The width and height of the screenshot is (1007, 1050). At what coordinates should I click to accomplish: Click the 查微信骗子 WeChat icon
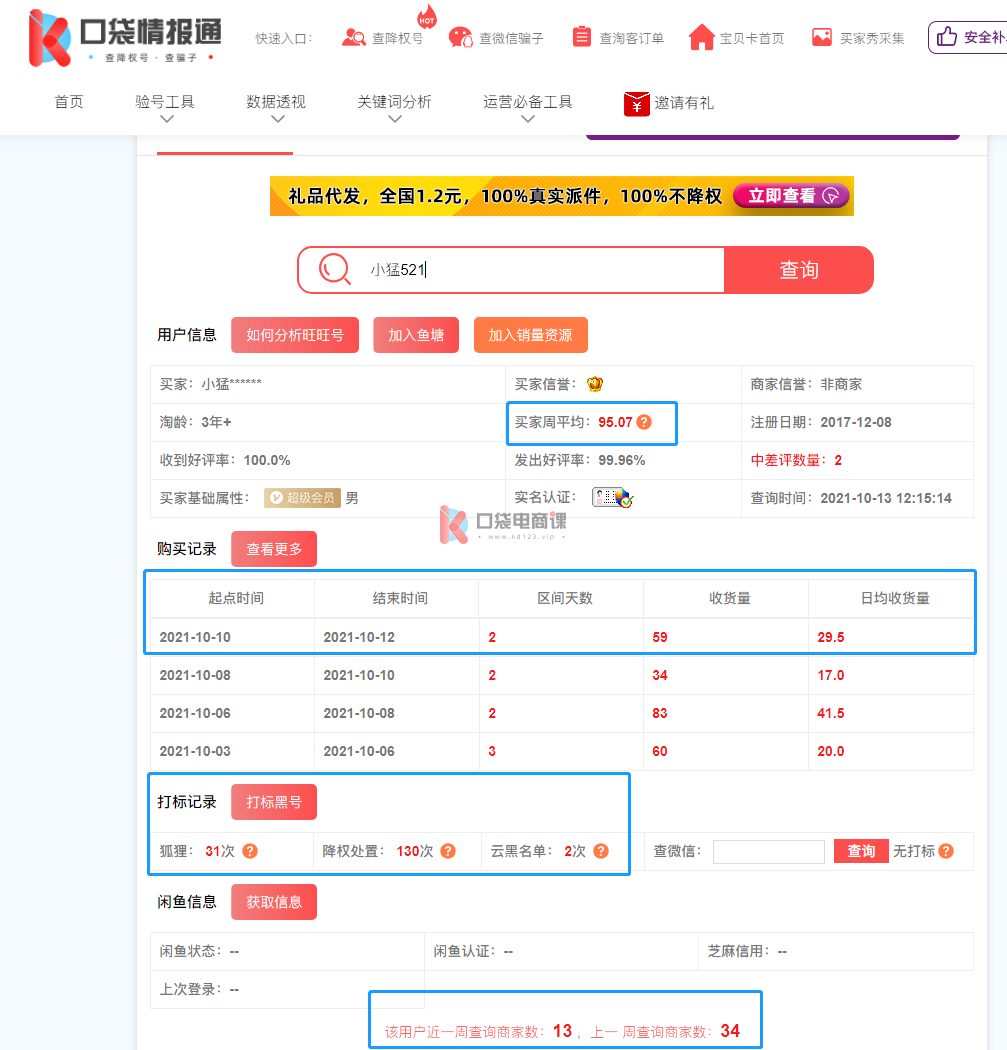pos(460,38)
